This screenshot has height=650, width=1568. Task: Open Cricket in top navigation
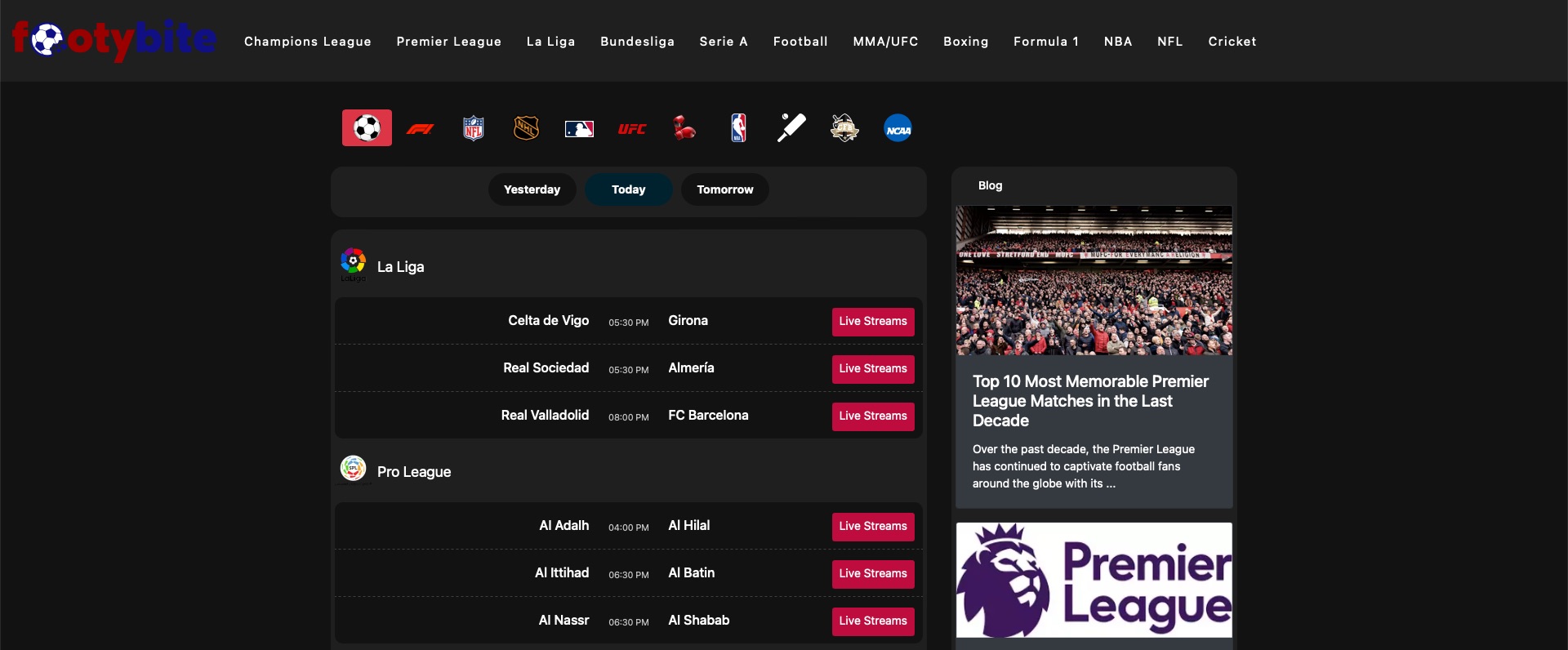tap(1232, 41)
